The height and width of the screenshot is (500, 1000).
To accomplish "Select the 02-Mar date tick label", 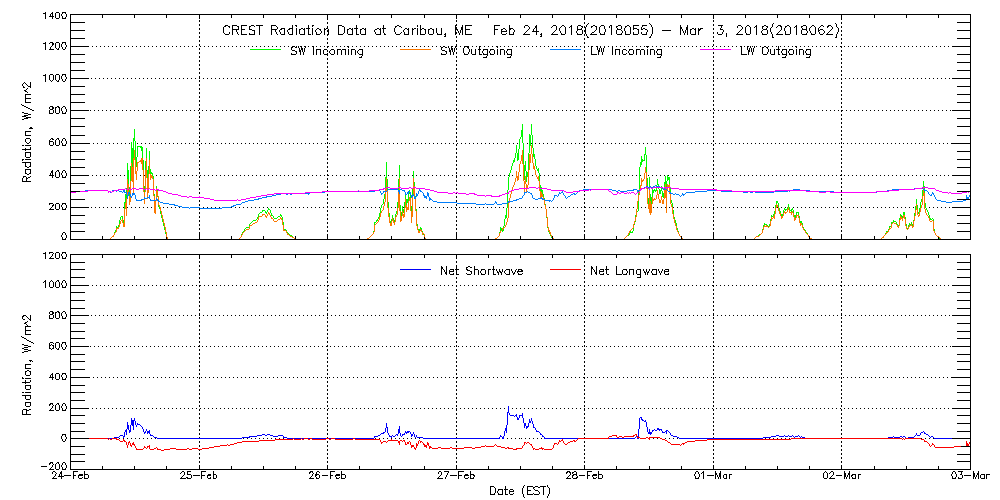I will point(842,476).
